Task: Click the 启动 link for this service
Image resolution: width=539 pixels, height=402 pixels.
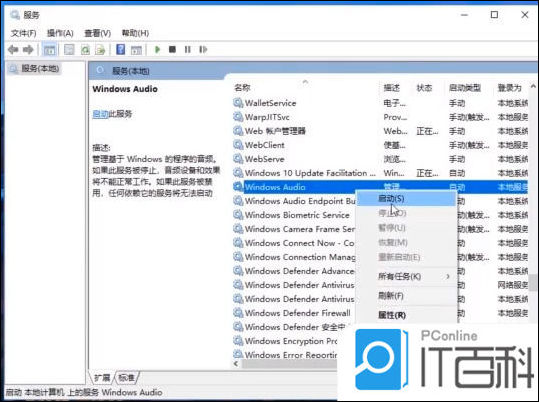Action: (x=100, y=114)
